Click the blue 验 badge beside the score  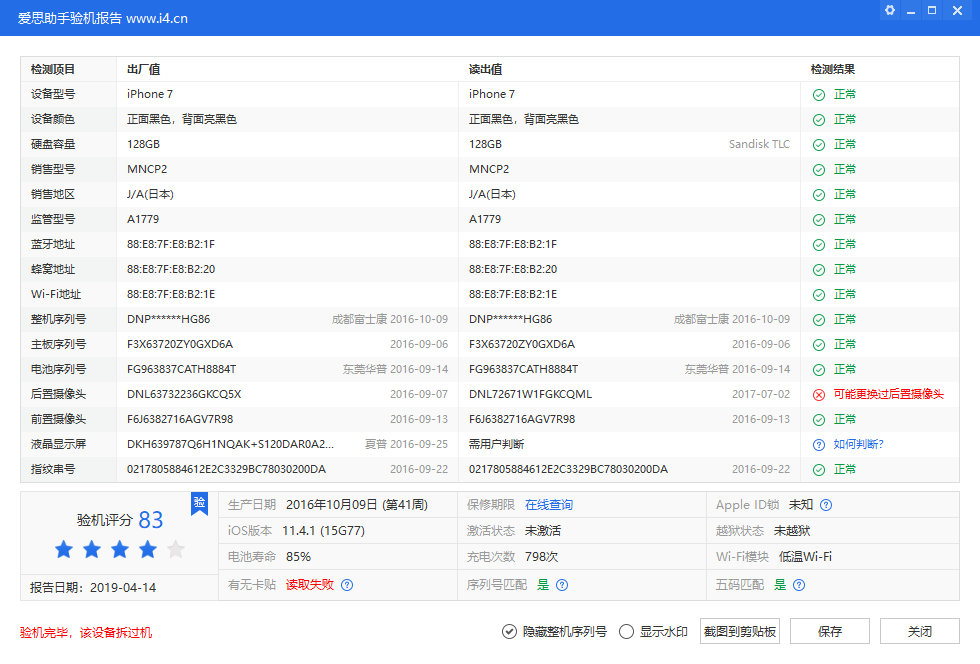199,504
